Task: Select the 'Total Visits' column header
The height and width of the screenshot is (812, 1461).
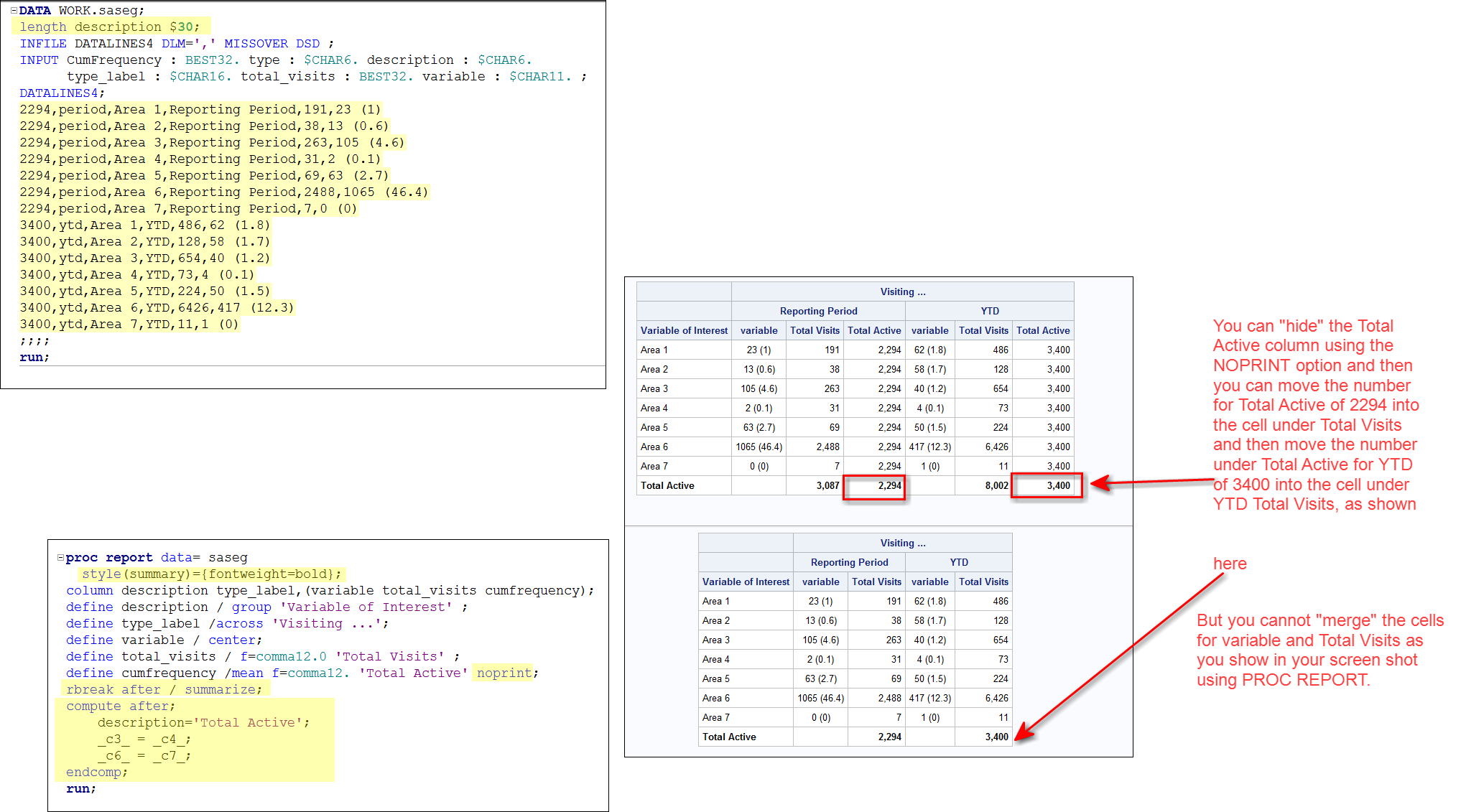Action: [x=815, y=330]
